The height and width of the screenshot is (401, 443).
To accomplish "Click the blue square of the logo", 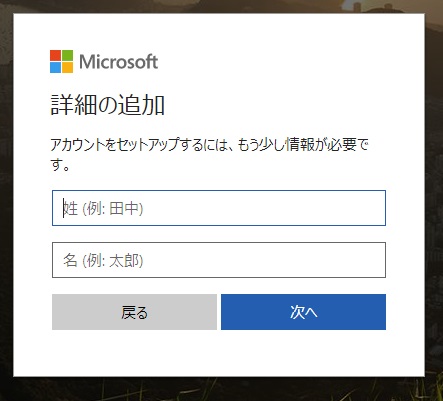I will [x=55, y=67].
